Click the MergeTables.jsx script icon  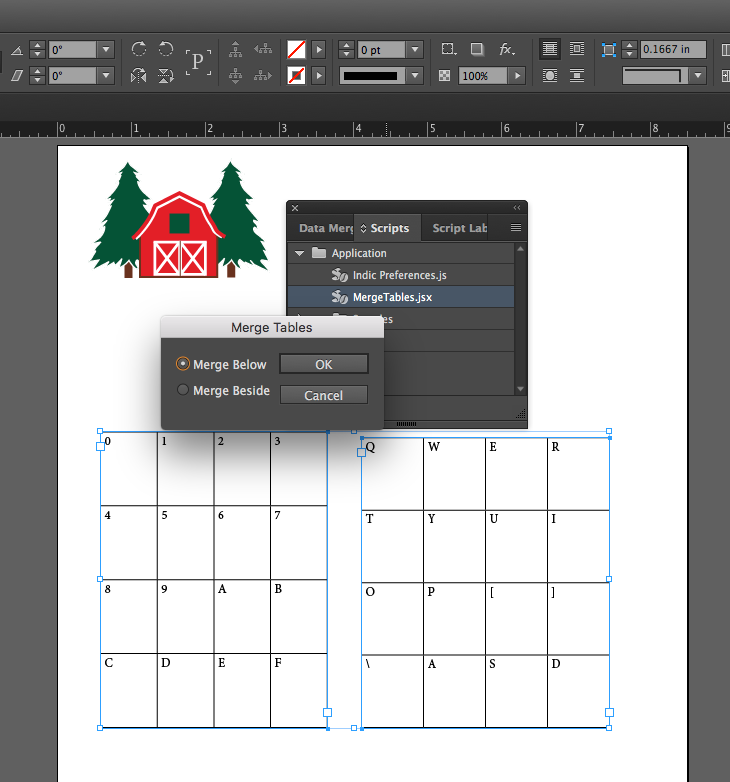(x=339, y=297)
